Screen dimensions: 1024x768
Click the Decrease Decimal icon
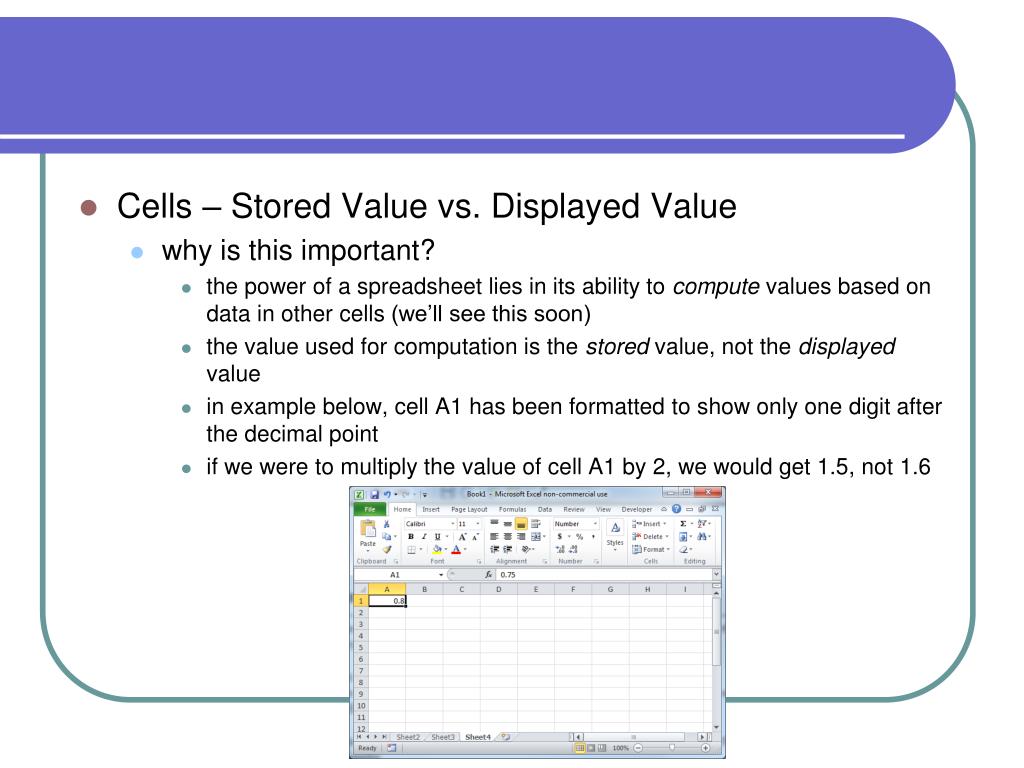(573, 549)
